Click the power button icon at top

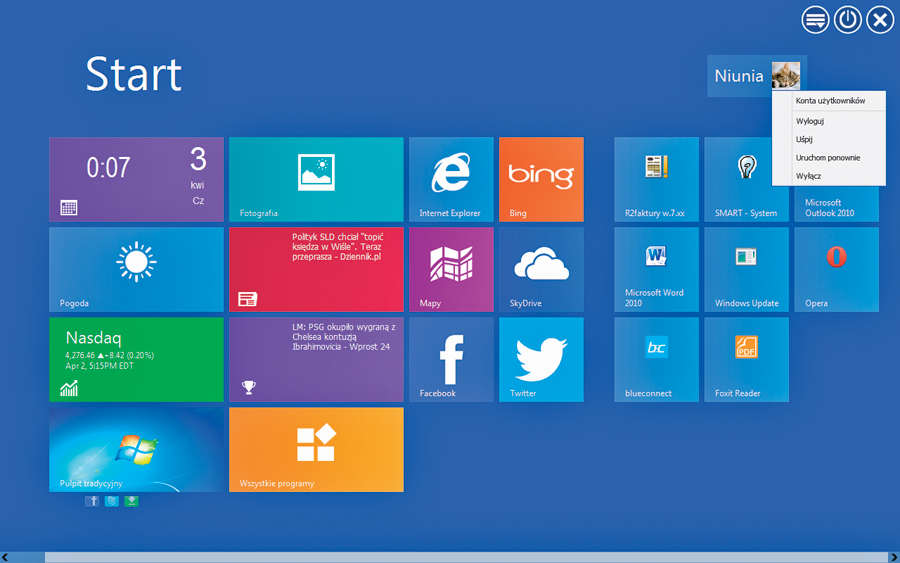point(848,20)
